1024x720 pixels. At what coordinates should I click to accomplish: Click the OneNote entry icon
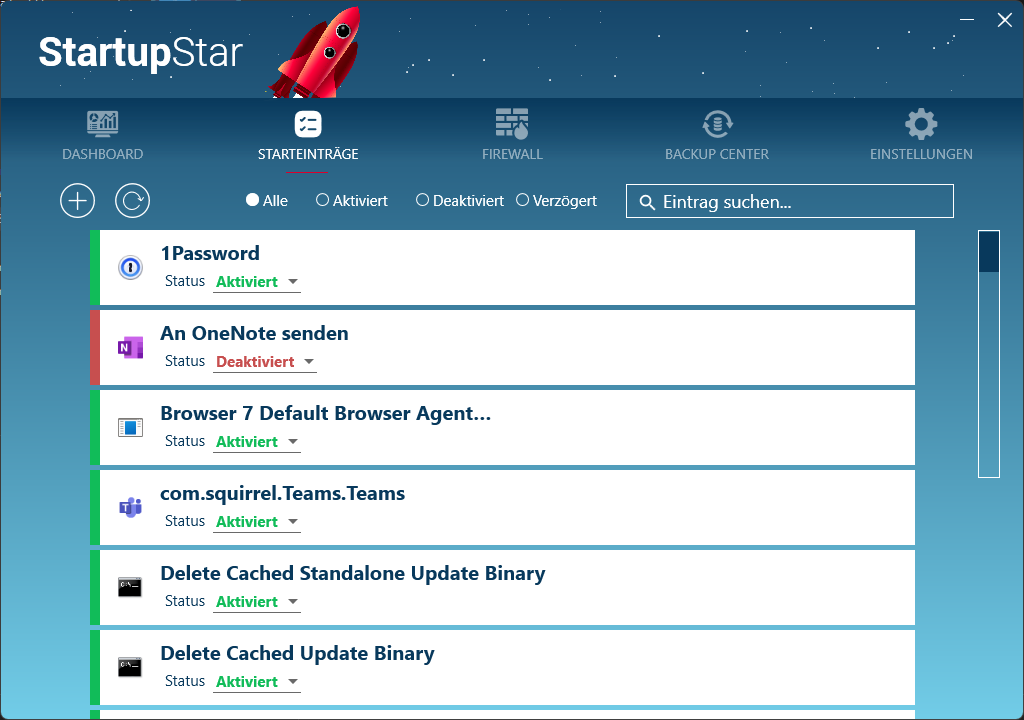(x=130, y=348)
